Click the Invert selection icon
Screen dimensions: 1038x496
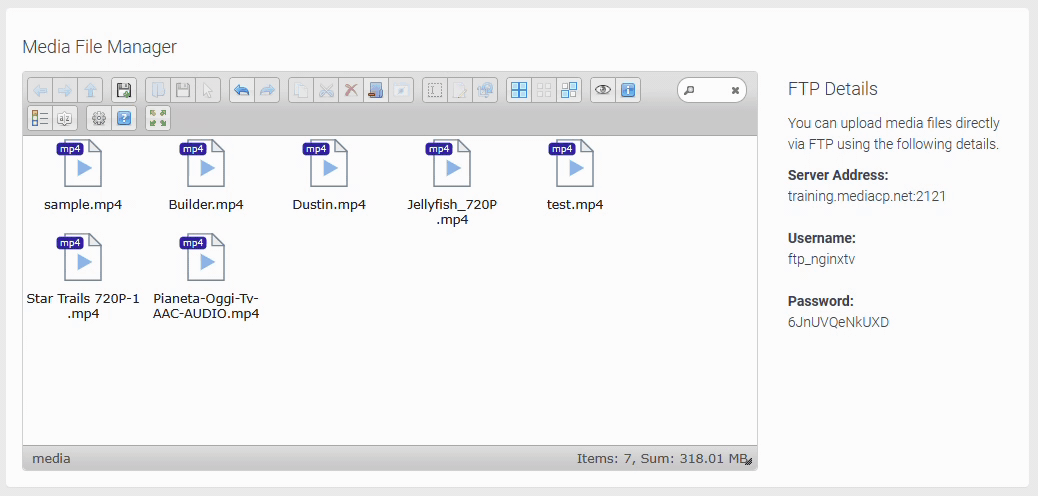pos(569,90)
